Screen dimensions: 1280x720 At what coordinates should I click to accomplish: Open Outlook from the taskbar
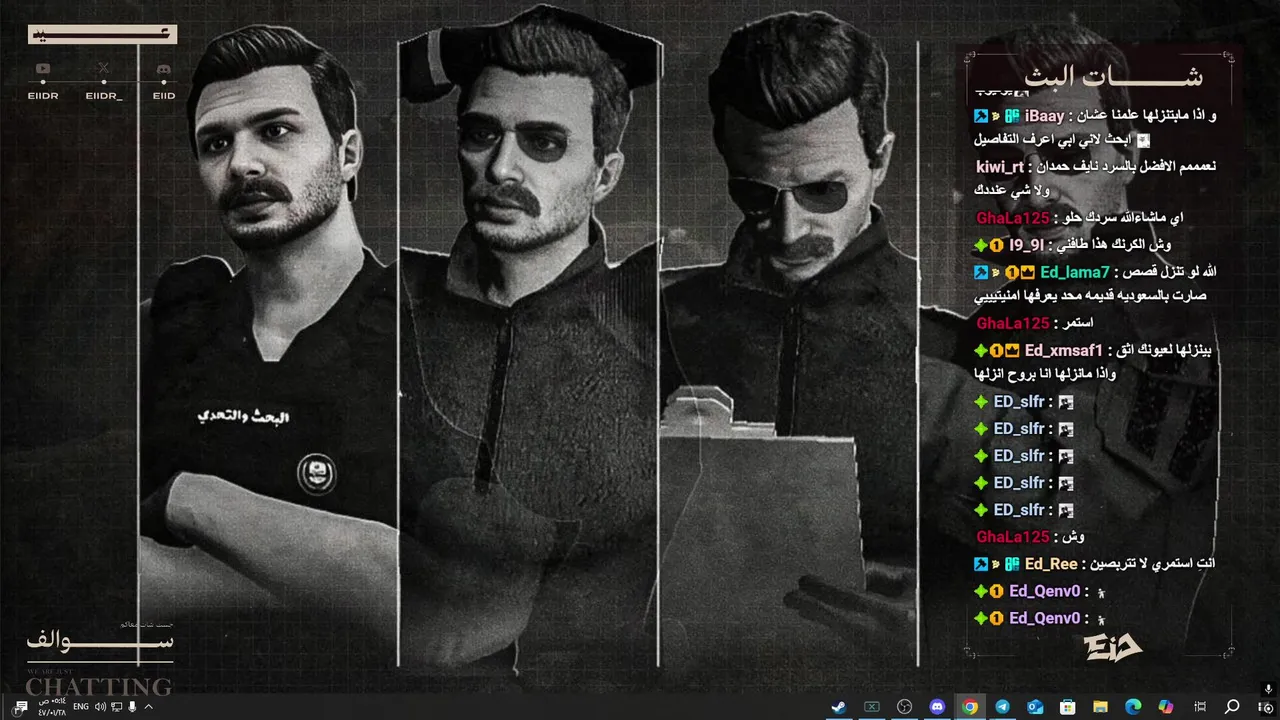(1035, 707)
